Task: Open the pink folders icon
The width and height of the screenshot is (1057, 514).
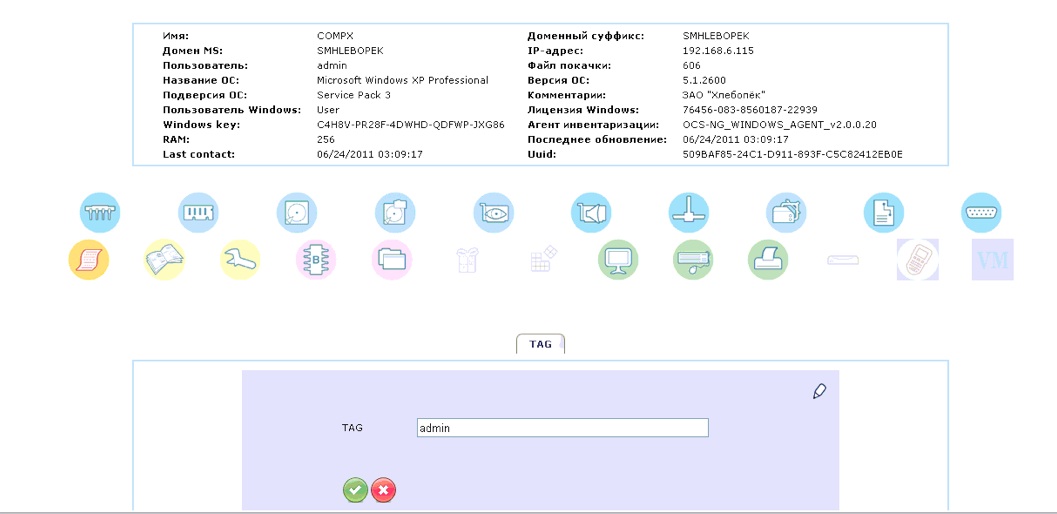Action: 392,260
